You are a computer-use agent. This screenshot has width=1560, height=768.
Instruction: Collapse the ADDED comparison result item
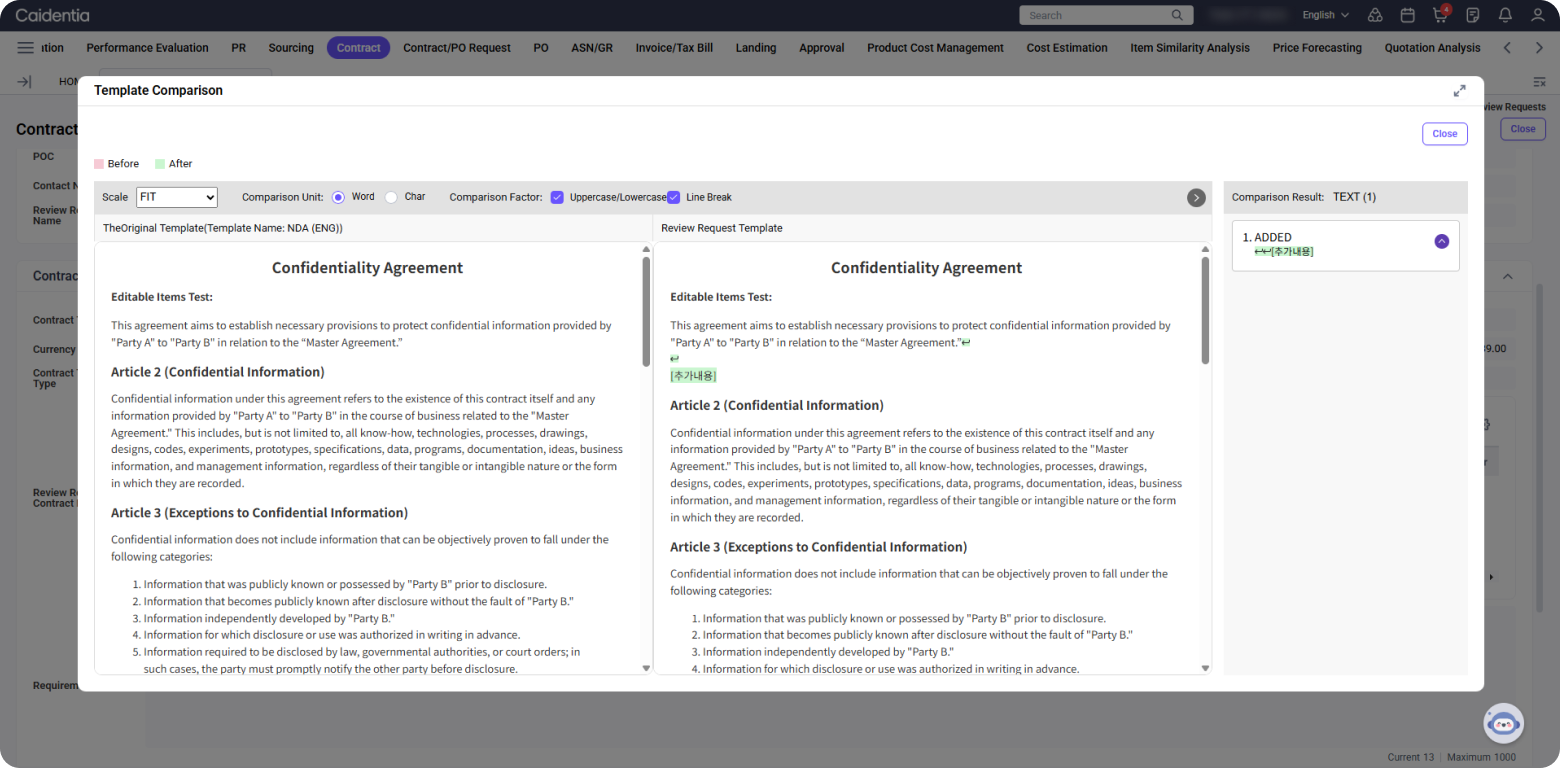click(x=1441, y=241)
